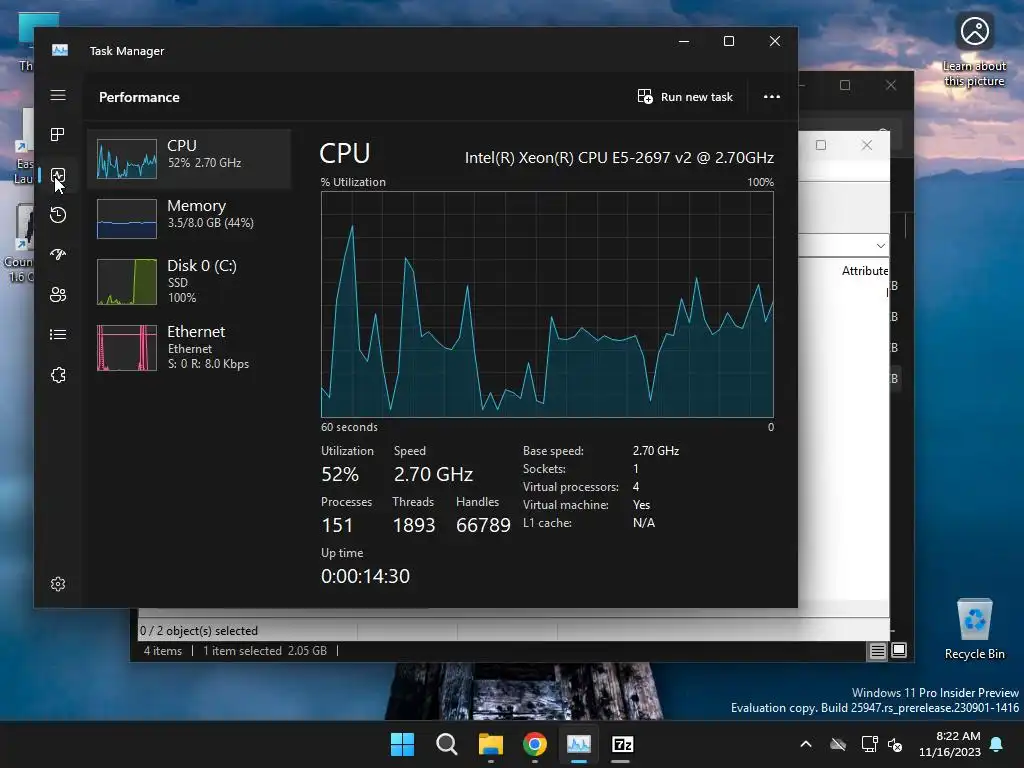The image size is (1024, 768).
Task: Select the Performance page icon in sidebar
Action: (x=58, y=175)
